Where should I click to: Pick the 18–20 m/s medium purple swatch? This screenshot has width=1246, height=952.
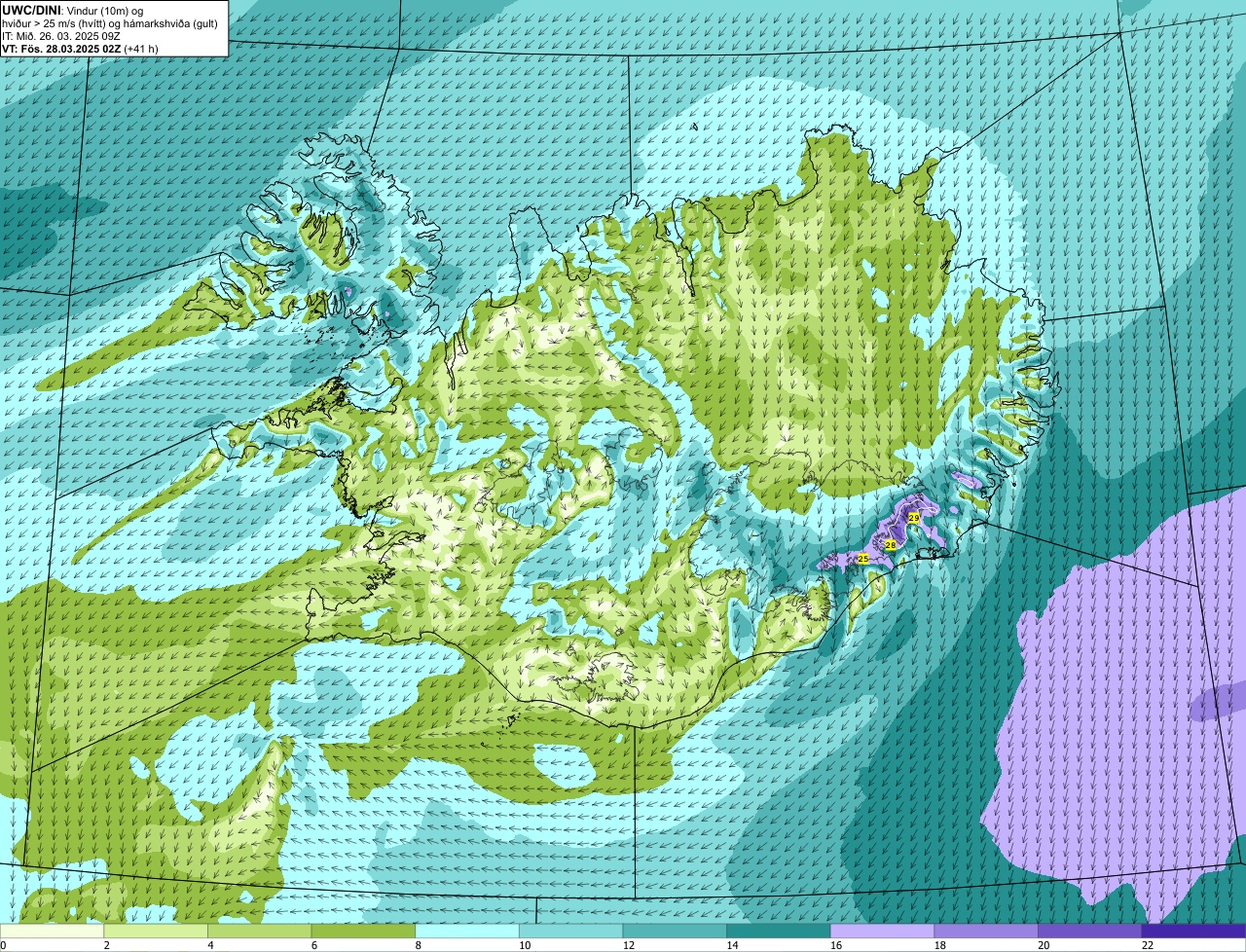986,931
